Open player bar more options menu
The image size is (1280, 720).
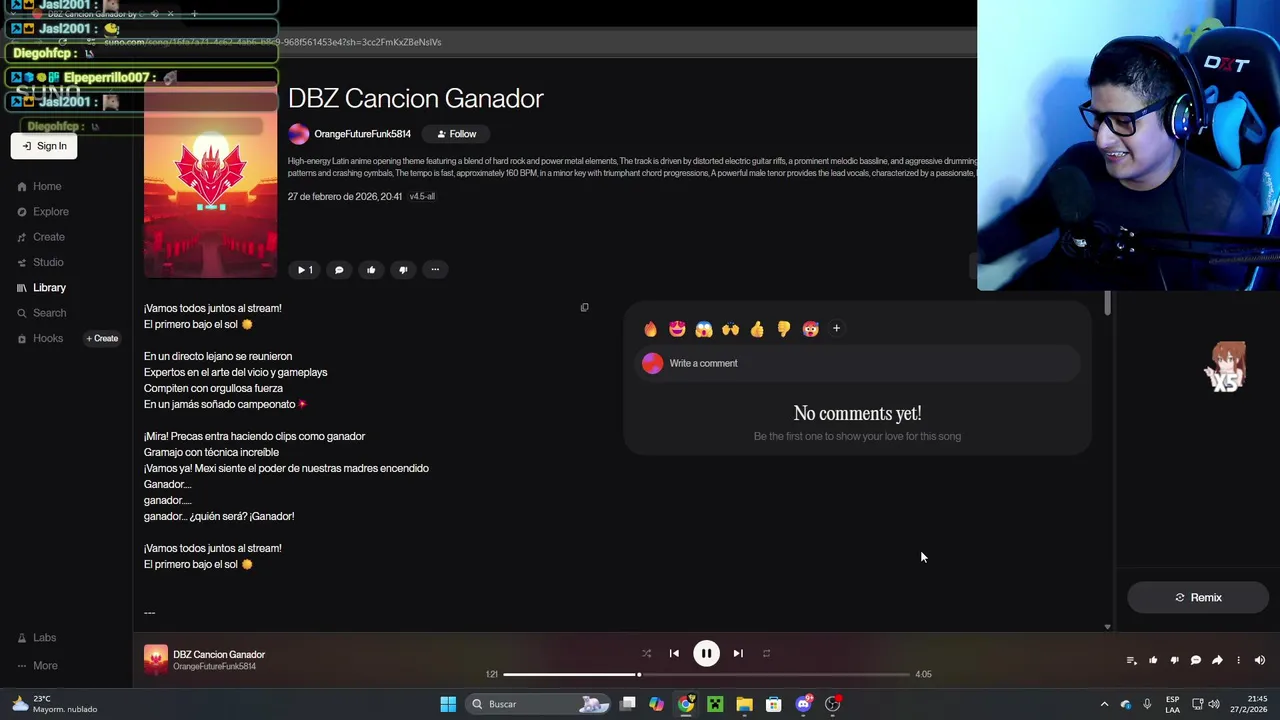(x=1238, y=660)
